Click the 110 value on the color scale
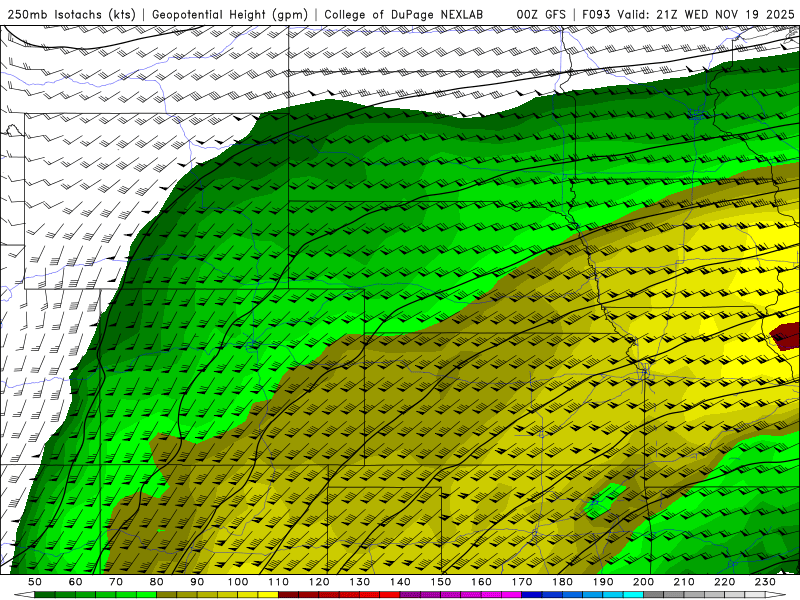Image resolution: width=800 pixels, height=600 pixels. tap(279, 582)
